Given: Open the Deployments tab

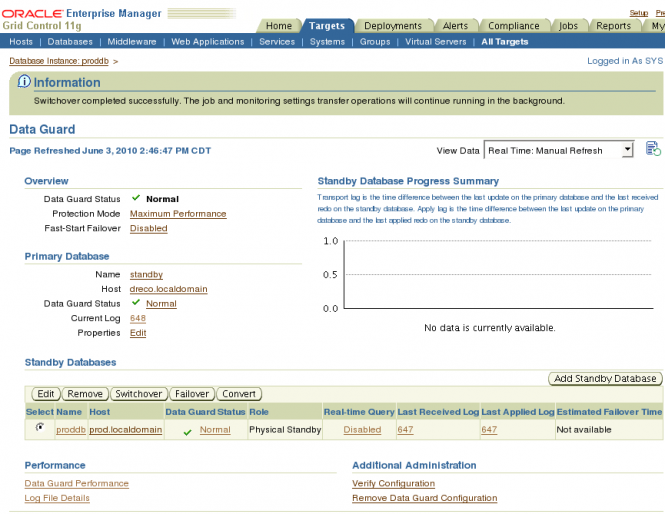Looking at the screenshot, I should point(393,26).
